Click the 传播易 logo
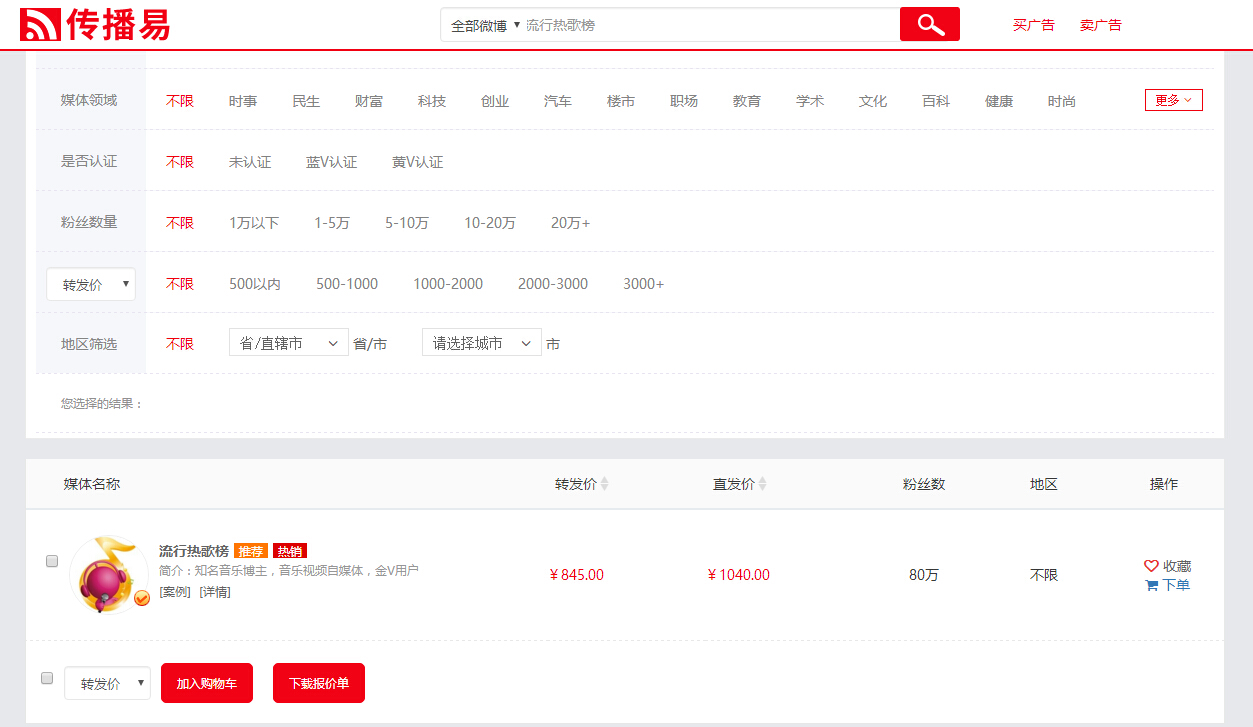The width and height of the screenshot is (1253, 727). point(95,25)
